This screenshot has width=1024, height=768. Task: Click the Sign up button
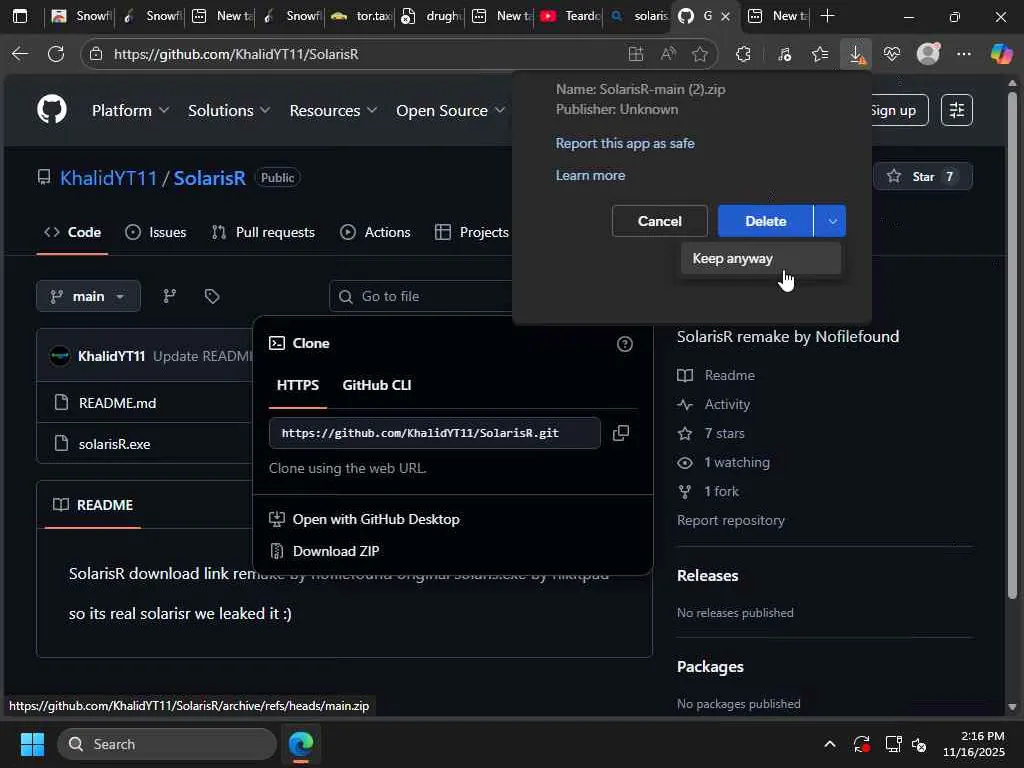[x=898, y=110]
